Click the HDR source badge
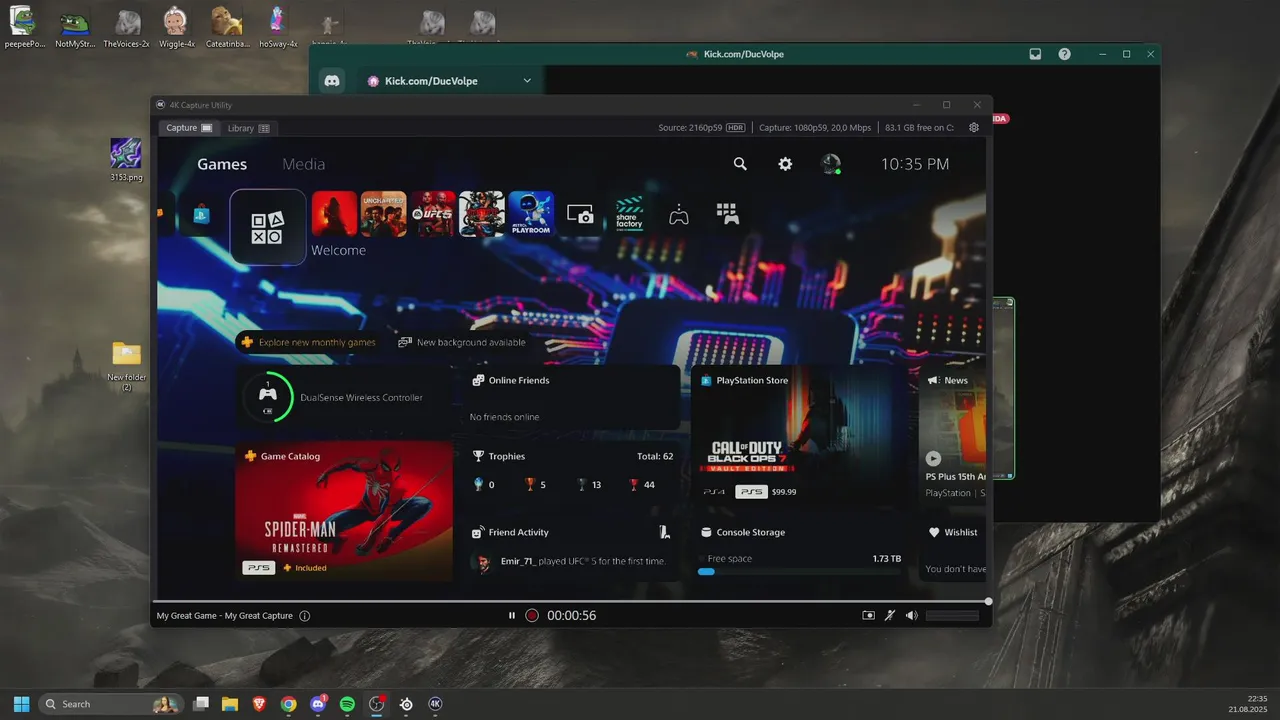The height and width of the screenshot is (720, 1280). 736,128
